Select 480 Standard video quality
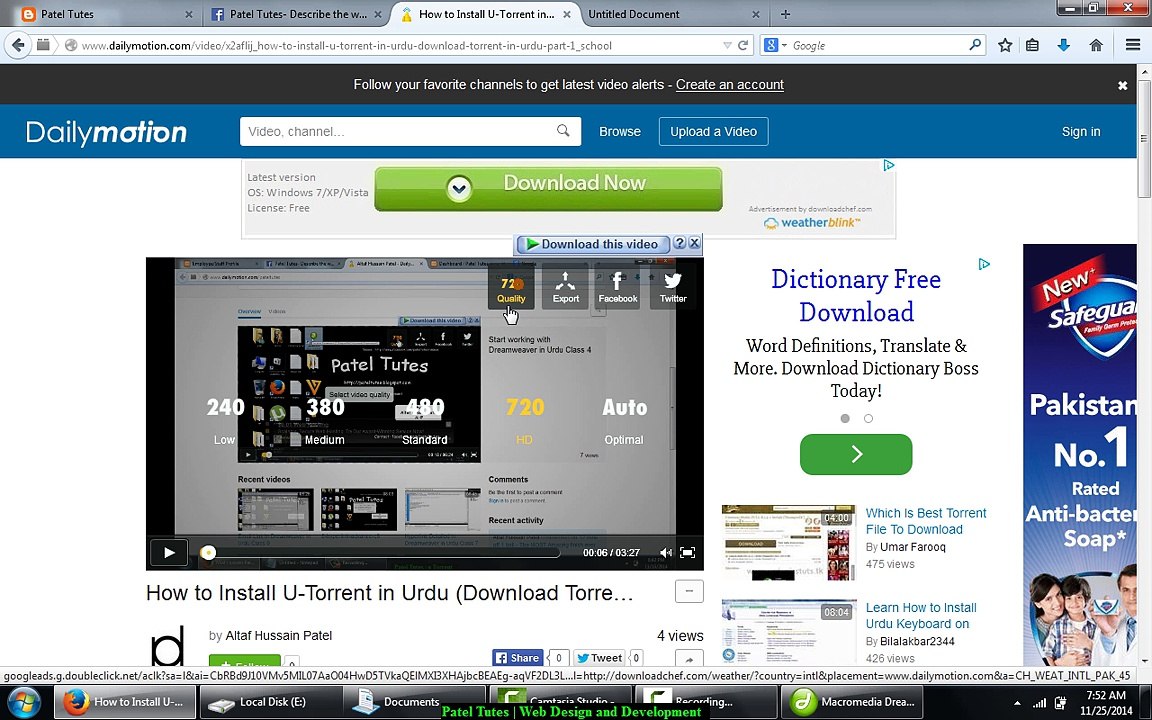Image resolution: width=1152 pixels, height=720 pixels. [425, 421]
